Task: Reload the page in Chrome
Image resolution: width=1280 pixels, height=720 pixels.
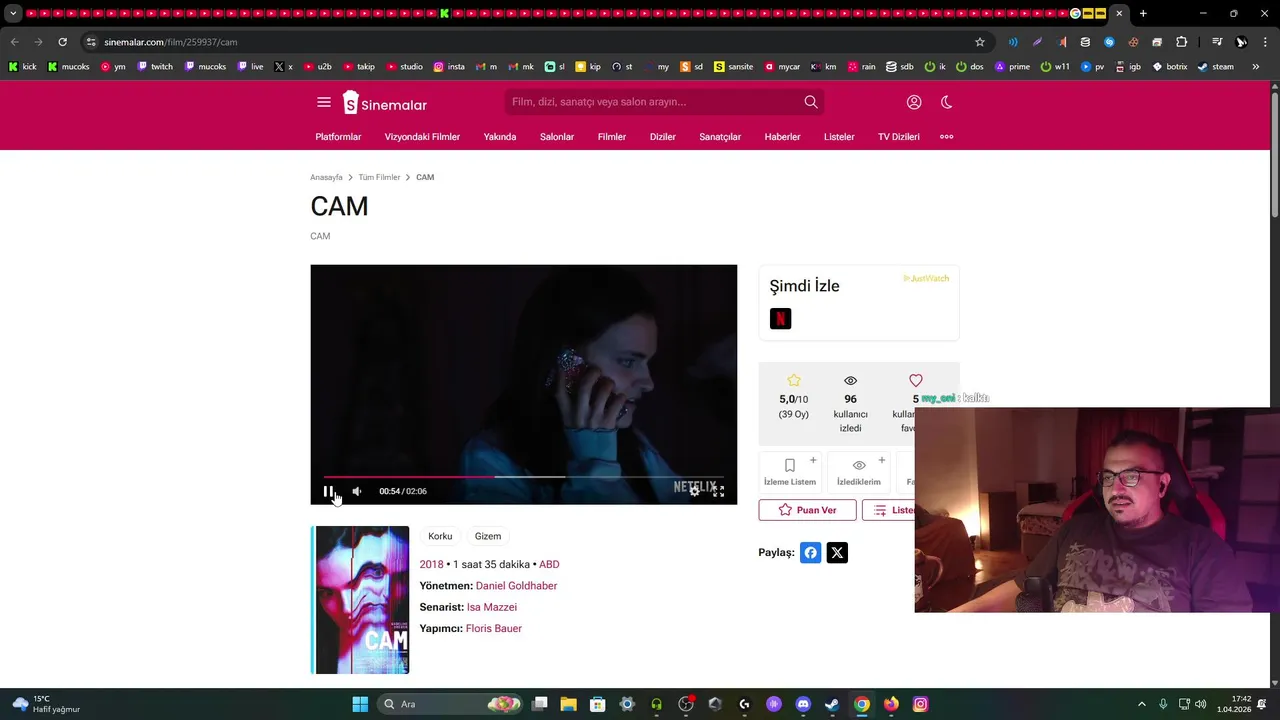Action: (x=62, y=42)
